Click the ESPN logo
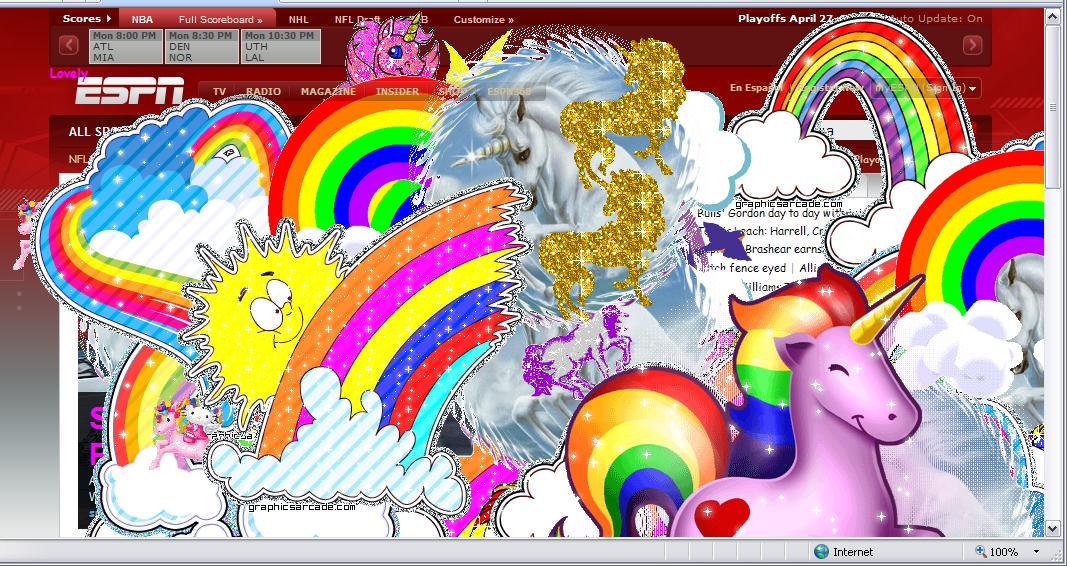 129,93
